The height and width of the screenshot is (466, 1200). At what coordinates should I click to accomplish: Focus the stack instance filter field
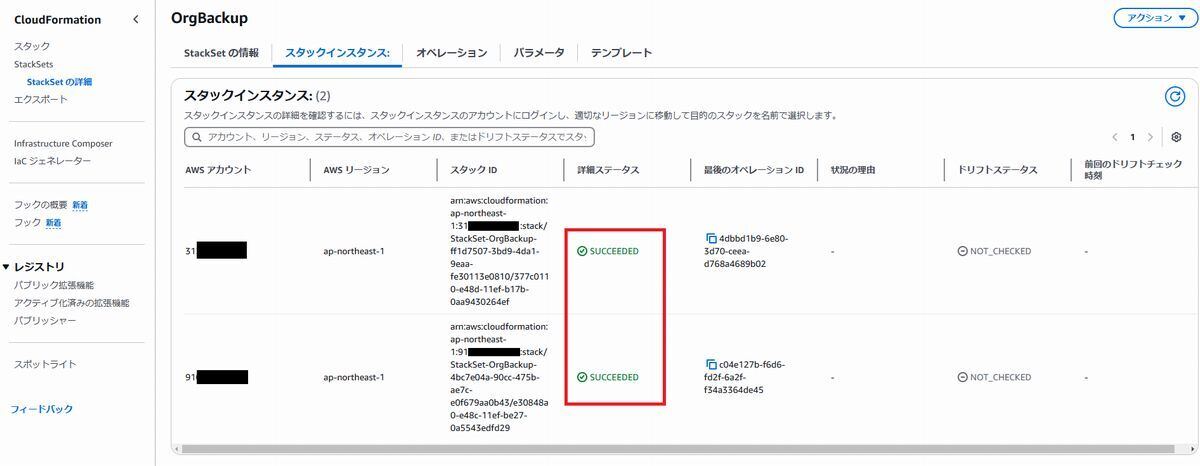pos(389,137)
